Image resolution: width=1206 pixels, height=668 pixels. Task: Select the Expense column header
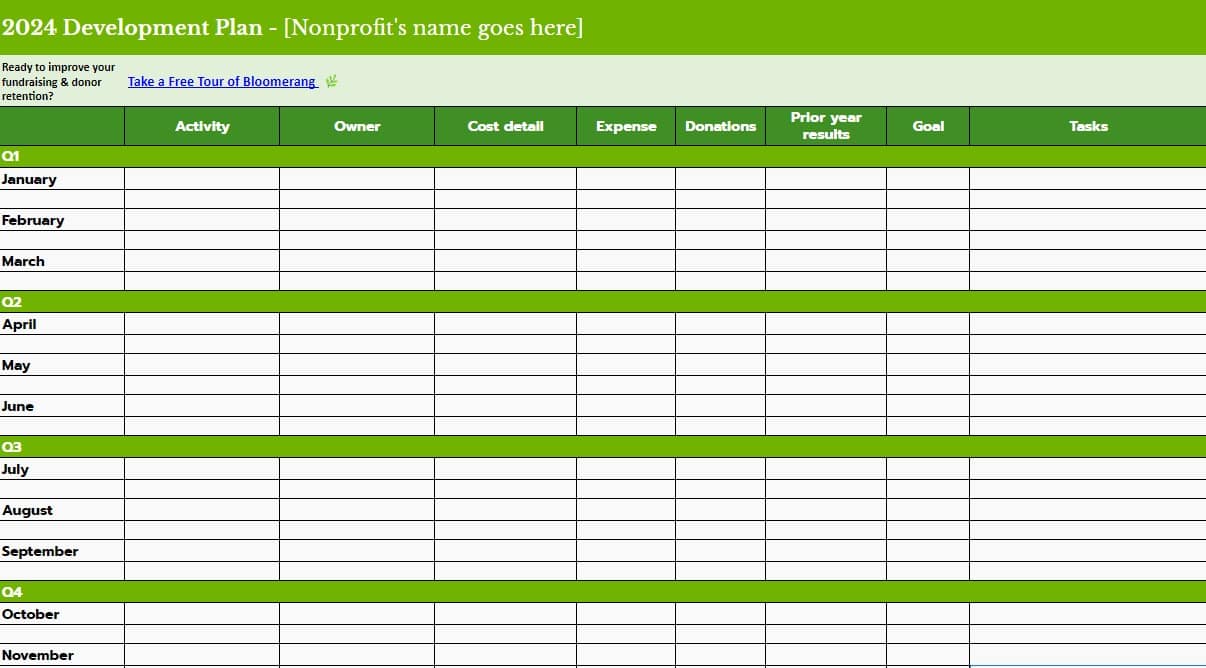click(x=626, y=126)
